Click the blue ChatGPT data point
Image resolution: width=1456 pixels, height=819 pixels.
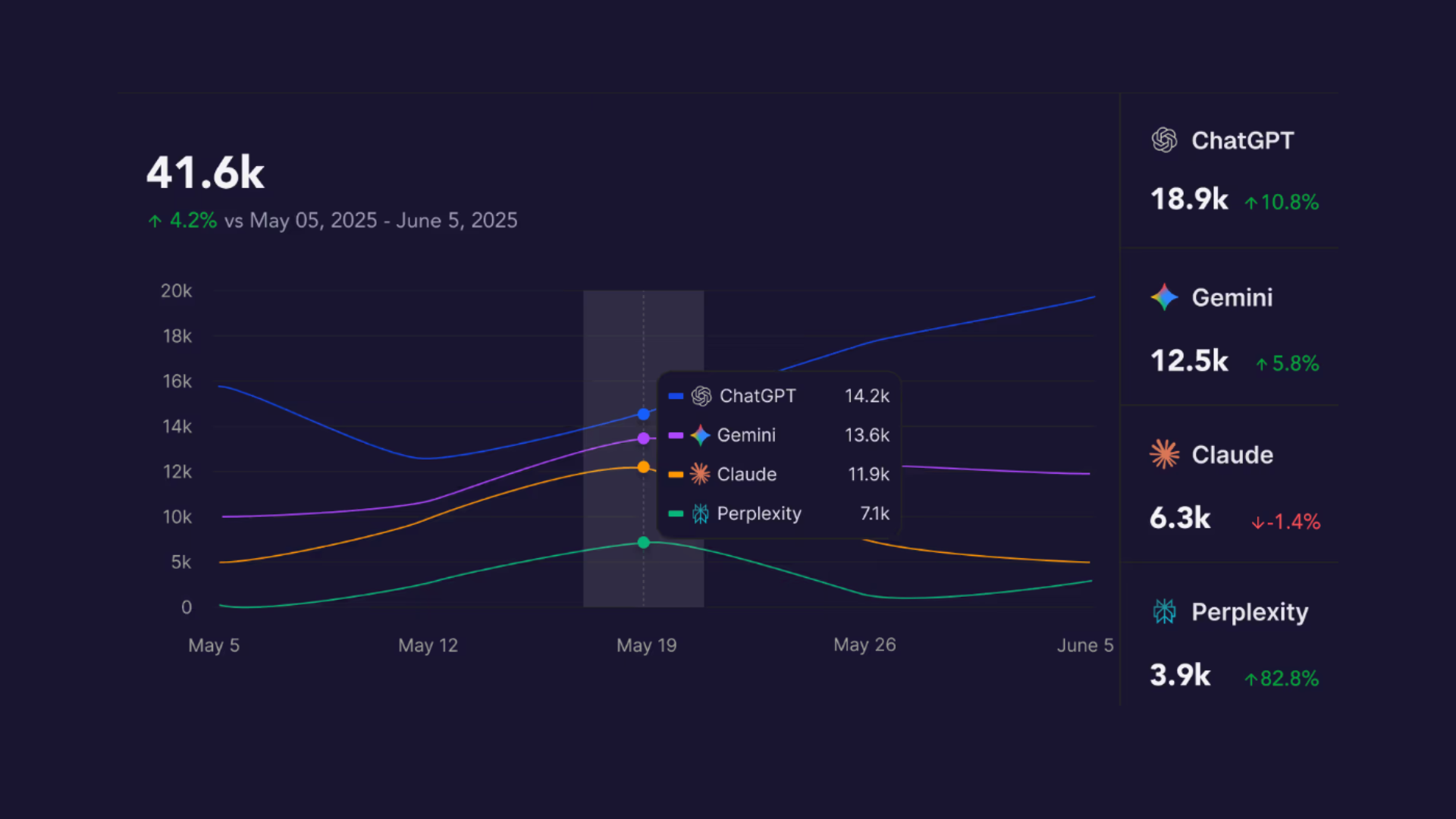click(644, 414)
